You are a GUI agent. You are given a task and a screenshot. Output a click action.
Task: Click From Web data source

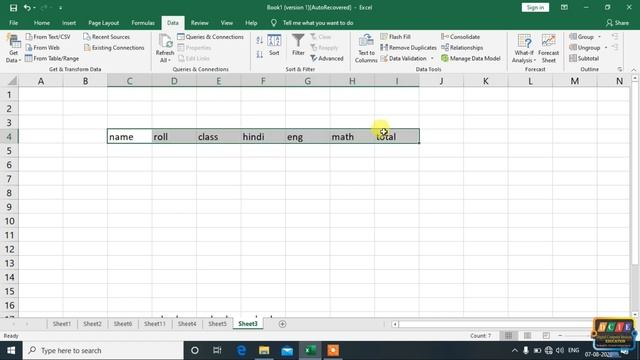(x=42, y=48)
